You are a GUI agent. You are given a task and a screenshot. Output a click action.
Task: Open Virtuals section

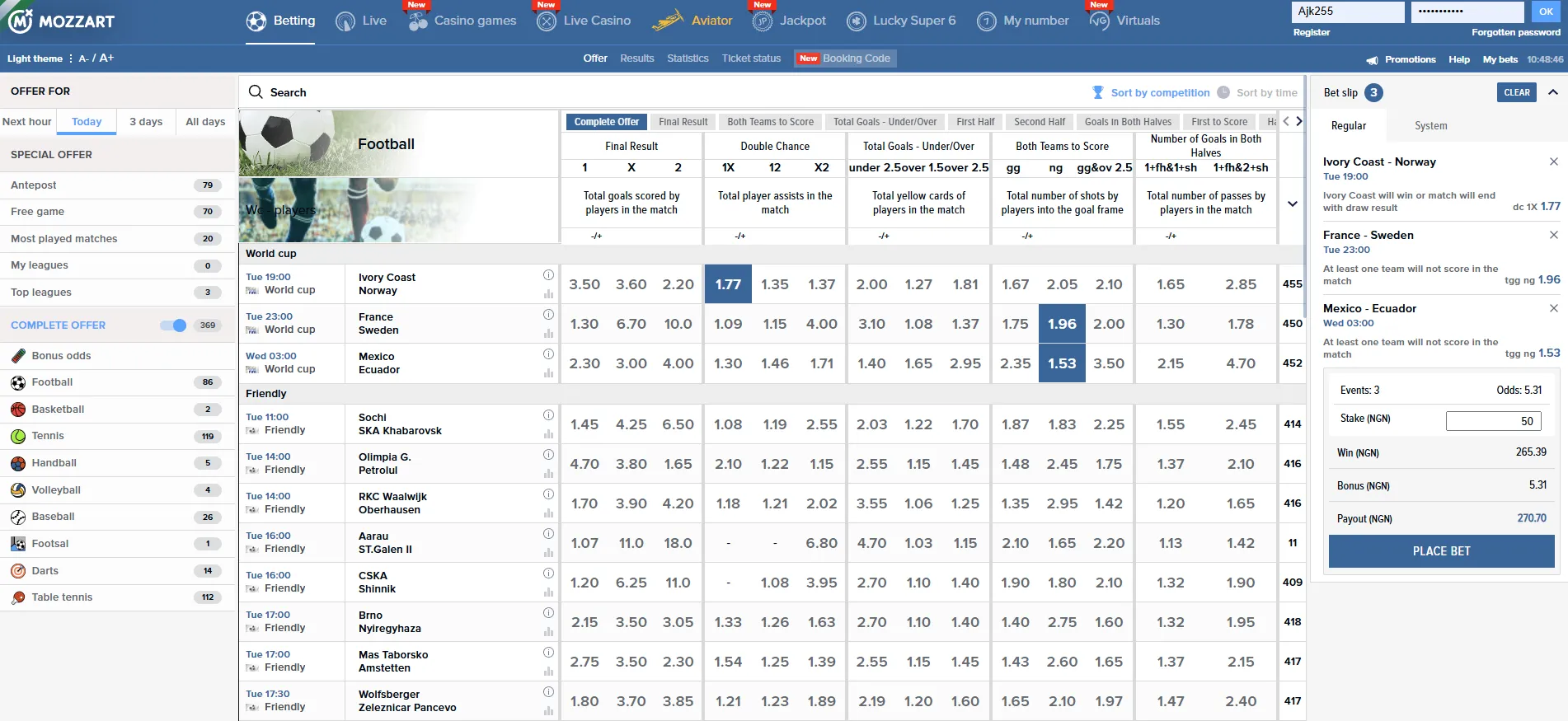[1124, 21]
